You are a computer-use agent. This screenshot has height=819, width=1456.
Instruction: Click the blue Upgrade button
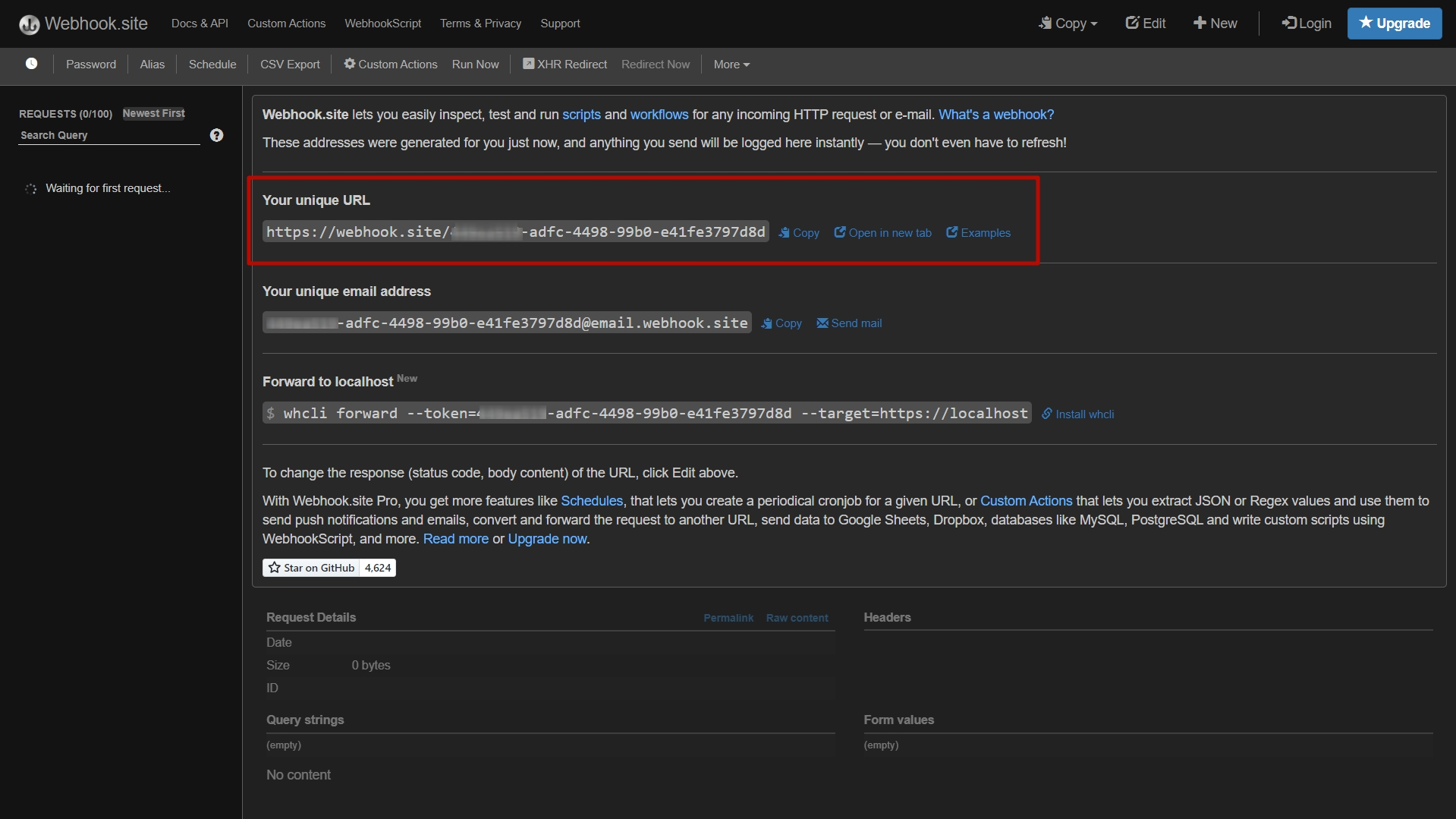1394,24
